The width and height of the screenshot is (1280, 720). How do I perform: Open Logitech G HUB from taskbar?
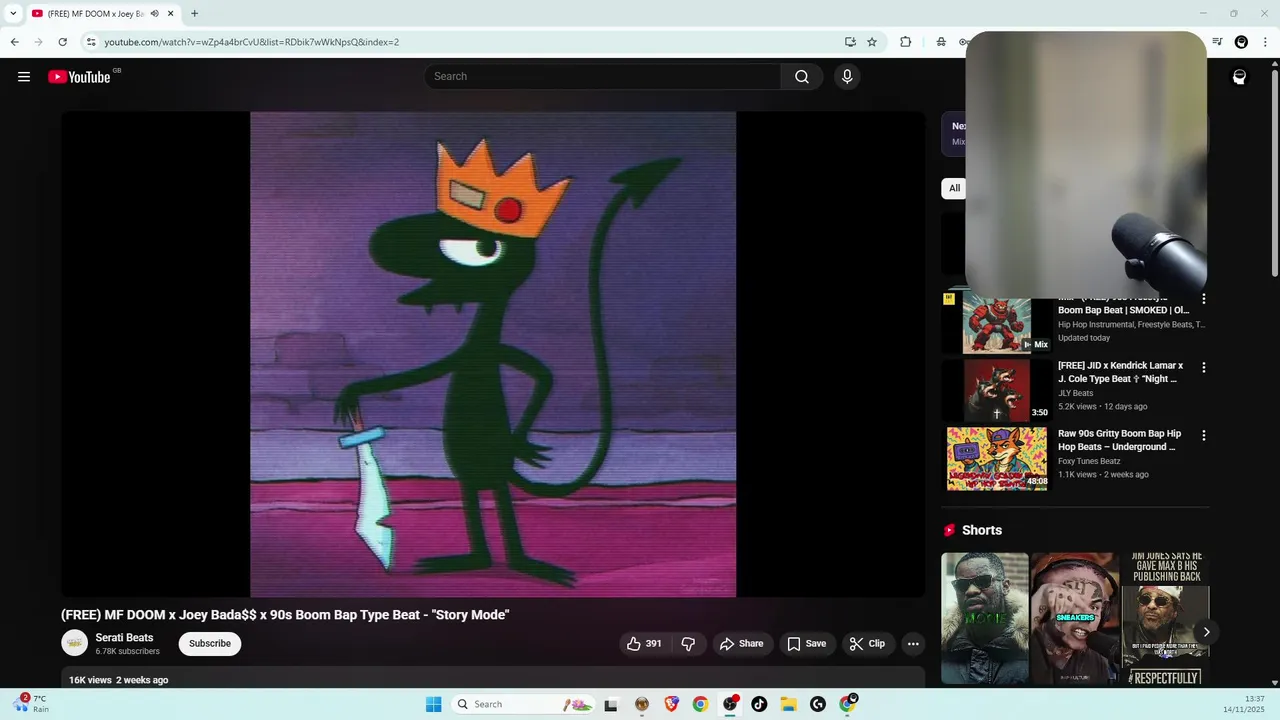click(818, 704)
